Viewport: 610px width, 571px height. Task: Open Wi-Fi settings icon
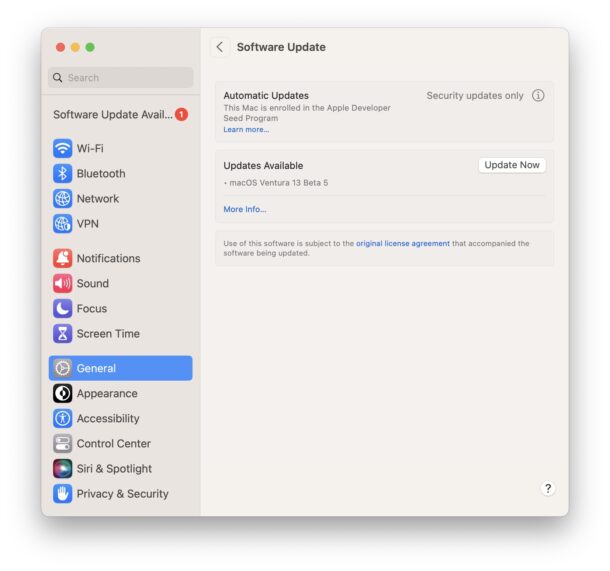tap(62, 149)
